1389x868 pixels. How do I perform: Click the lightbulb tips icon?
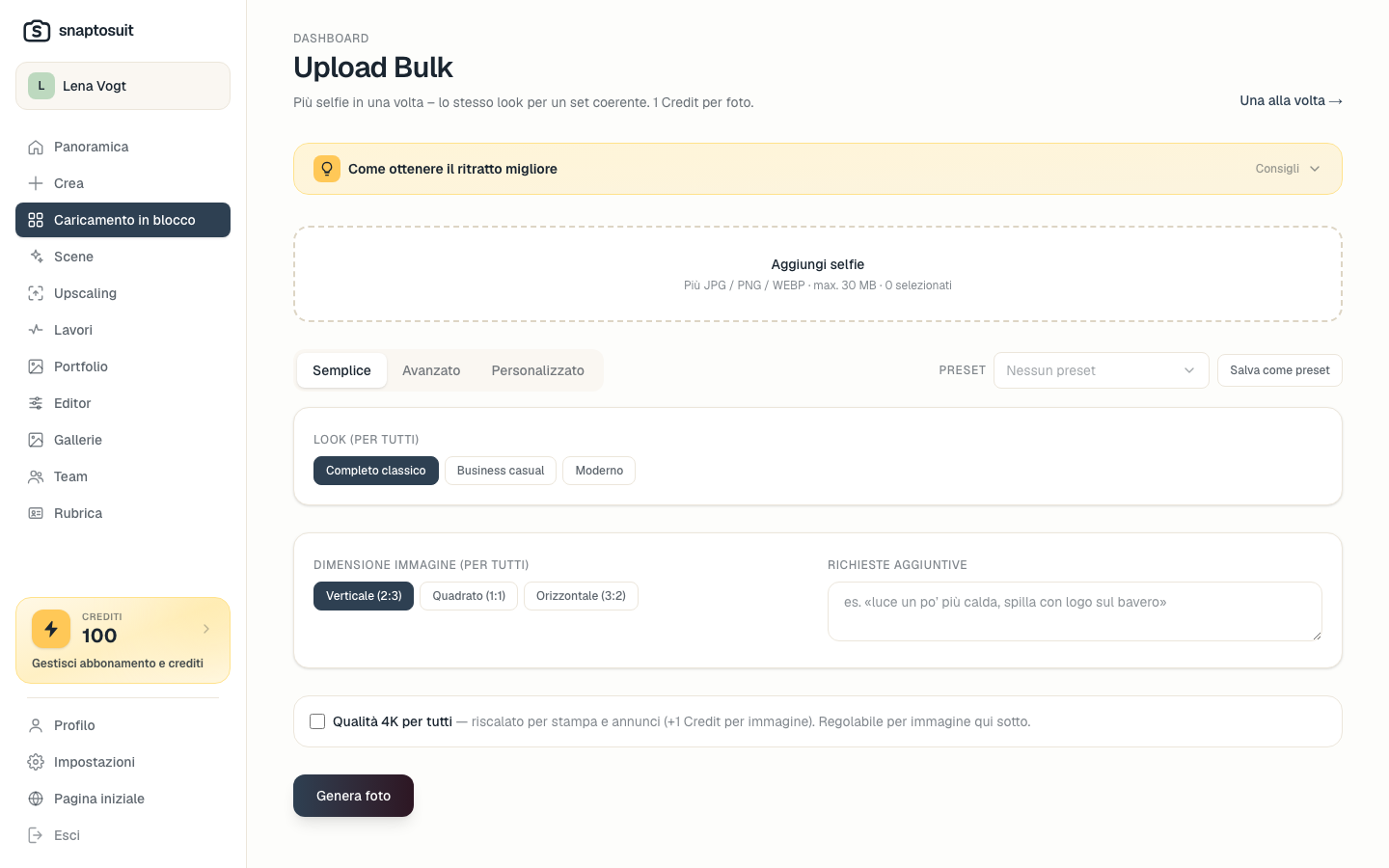(x=327, y=169)
